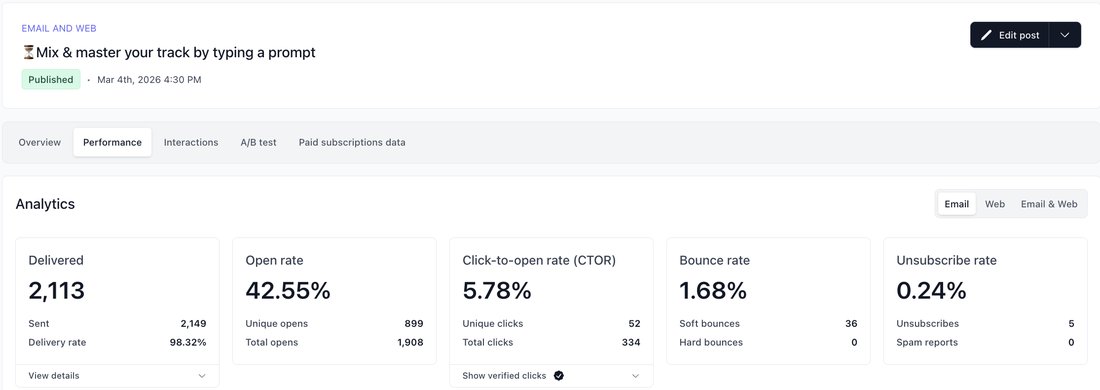Click the Edit post button label
The height and width of the screenshot is (390, 1100).
[x=1019, y=35]
